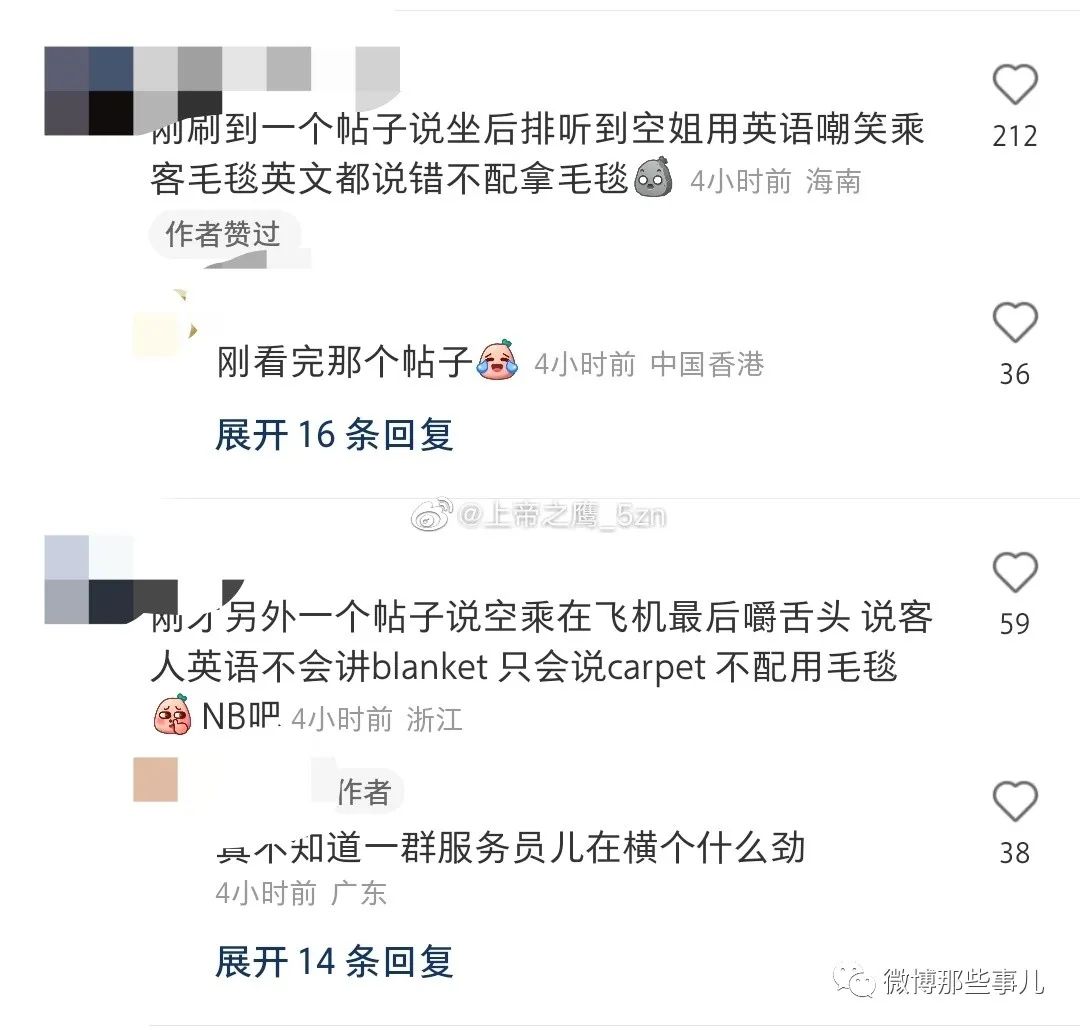Image resolution: width=1080 pixels, height=1030 pixels.
Task: Click the 4小时前 海南 timestamp
Action: tap(776, 182)
